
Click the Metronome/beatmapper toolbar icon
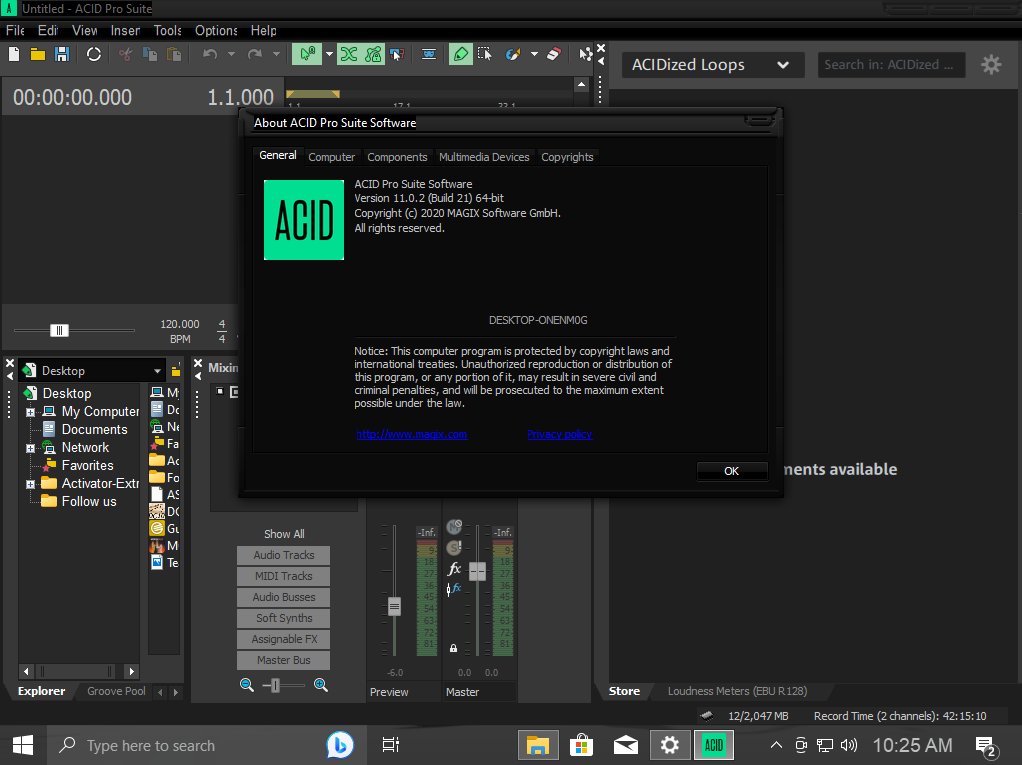point(429,54)
